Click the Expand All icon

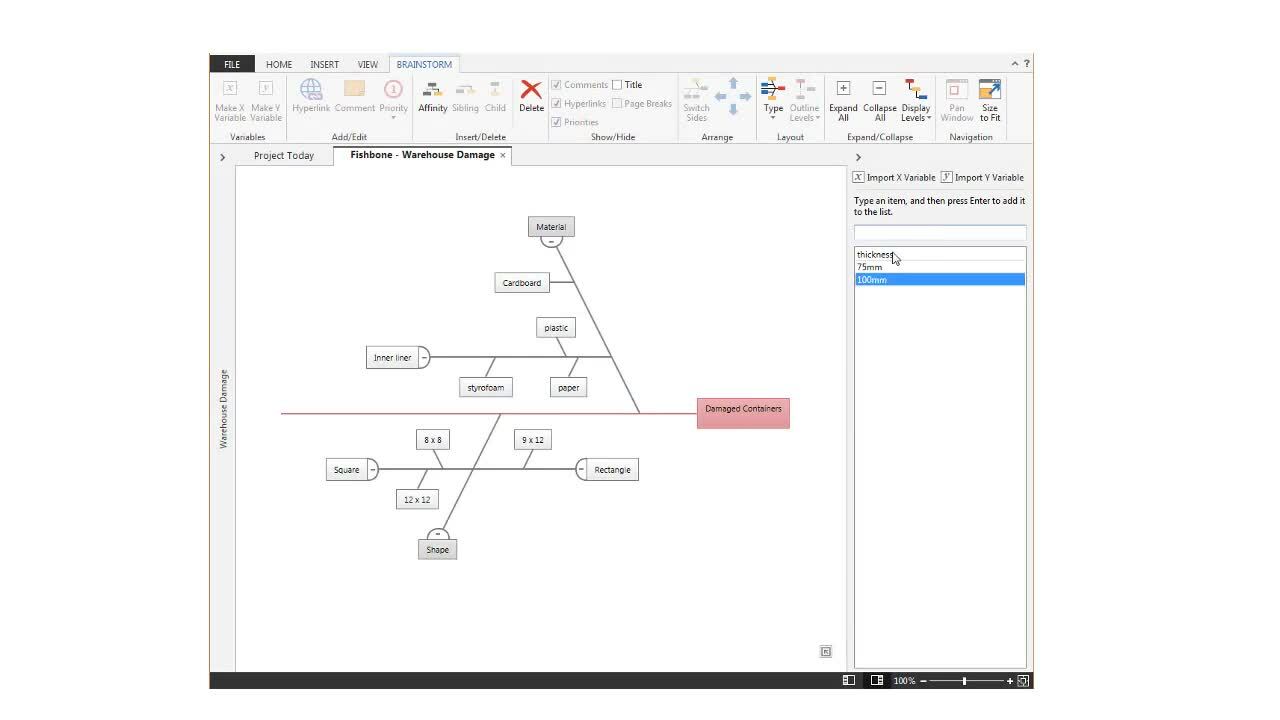coord(843,89)
